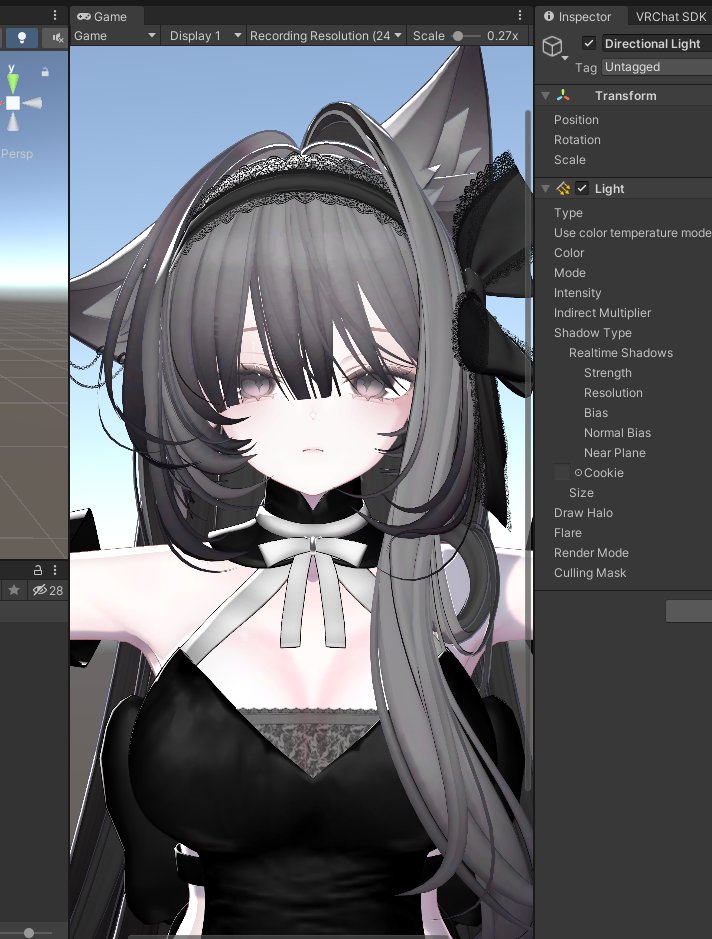Click the Directional Light name field

pos(657,44)
